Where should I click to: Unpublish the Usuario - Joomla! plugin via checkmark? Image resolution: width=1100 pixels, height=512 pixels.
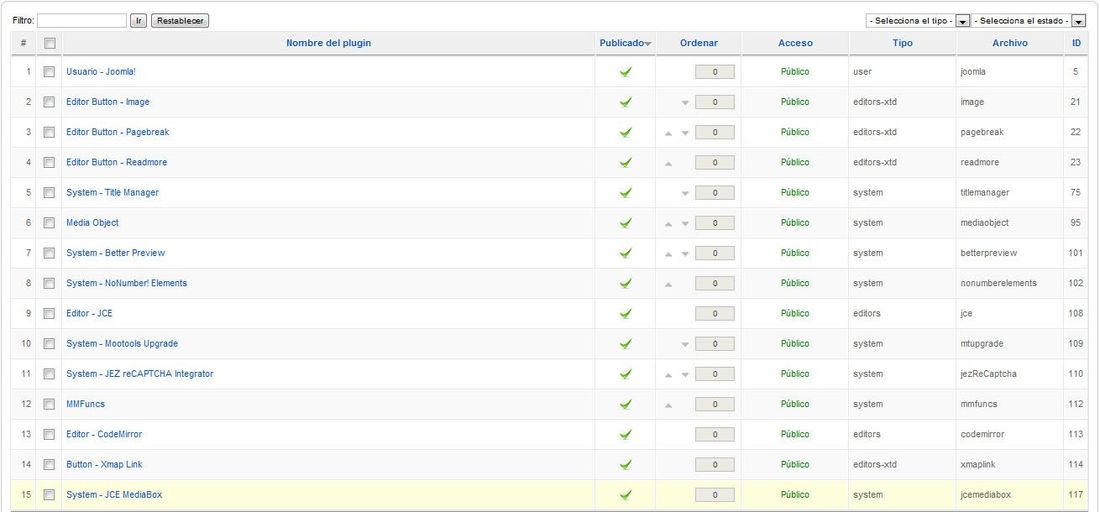click(626, 72)
